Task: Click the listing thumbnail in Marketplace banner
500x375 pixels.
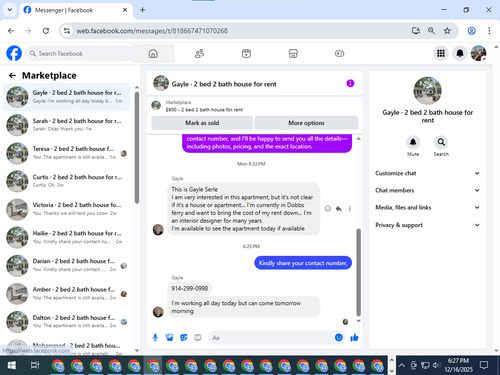Action: tap(156, 105)
